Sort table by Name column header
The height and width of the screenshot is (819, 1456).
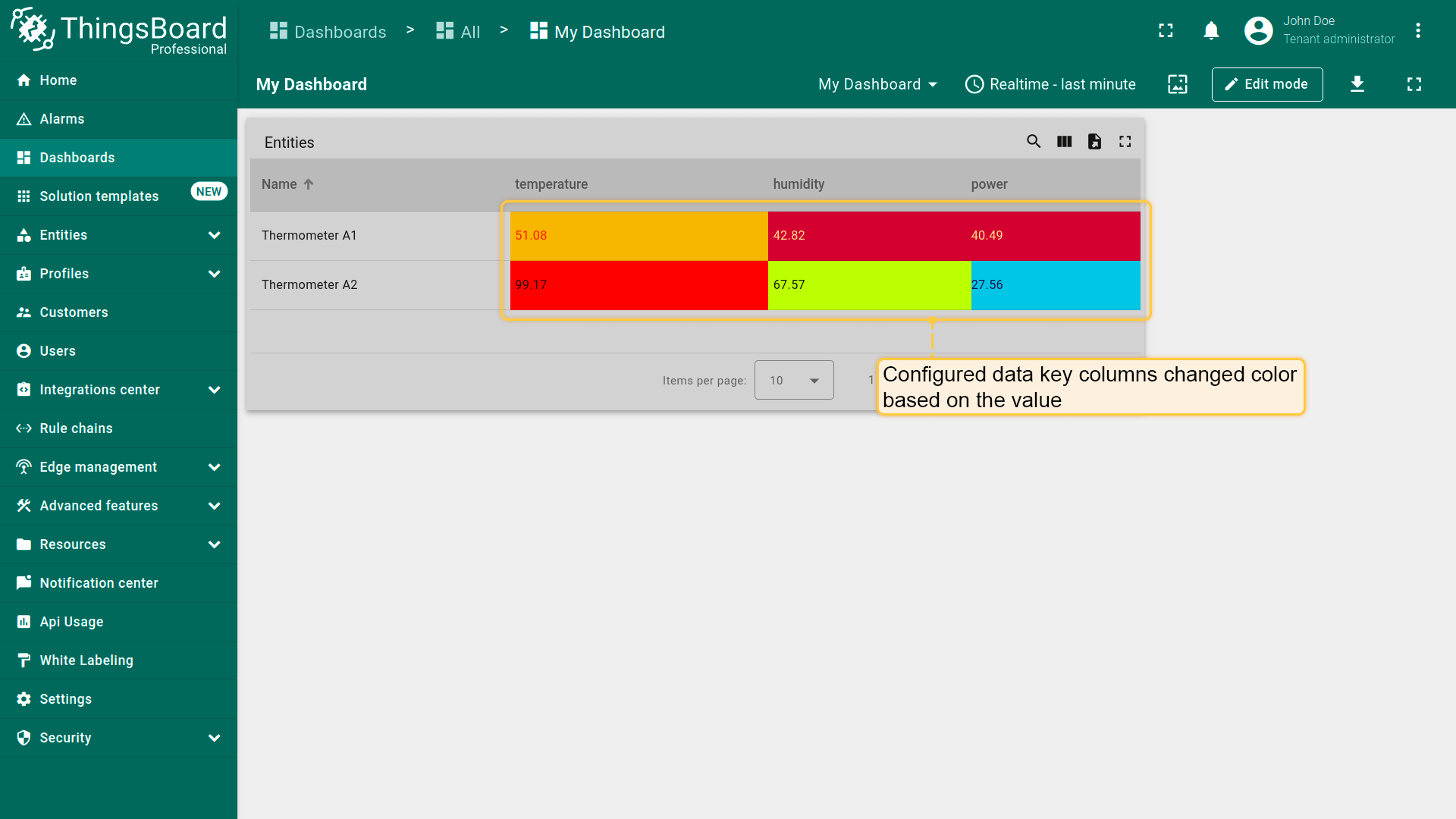pos(280,184)
